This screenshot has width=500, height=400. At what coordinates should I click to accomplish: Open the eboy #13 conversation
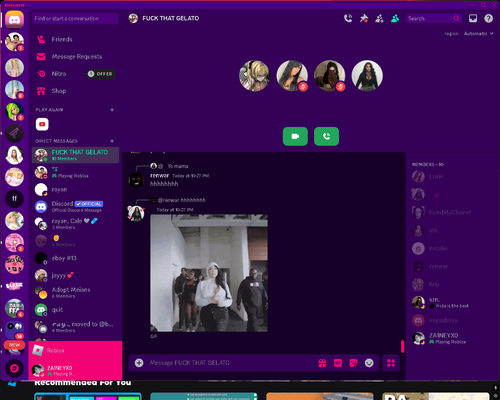point(75,258)
